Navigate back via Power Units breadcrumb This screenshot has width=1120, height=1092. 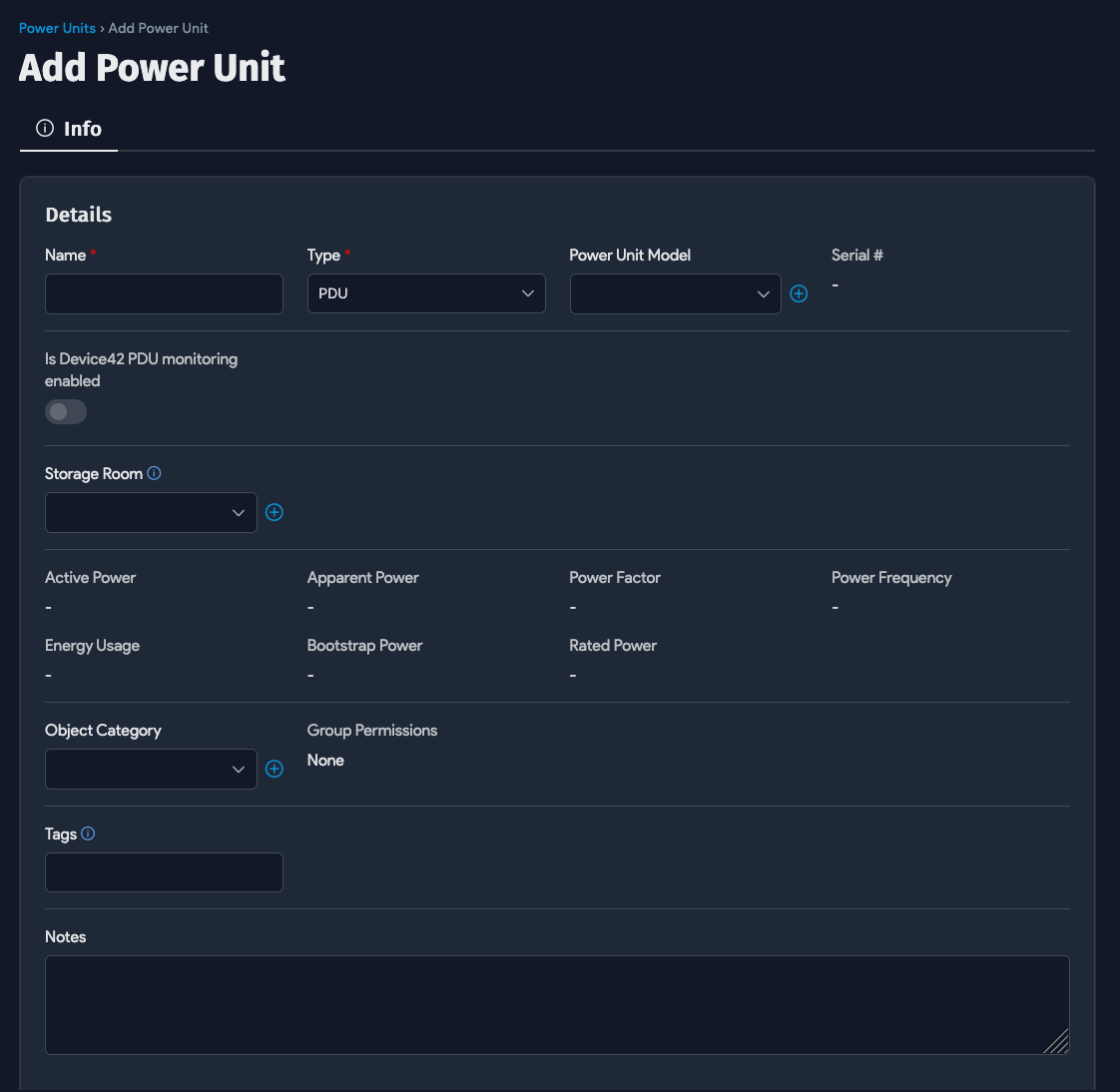tap(57, 28)
